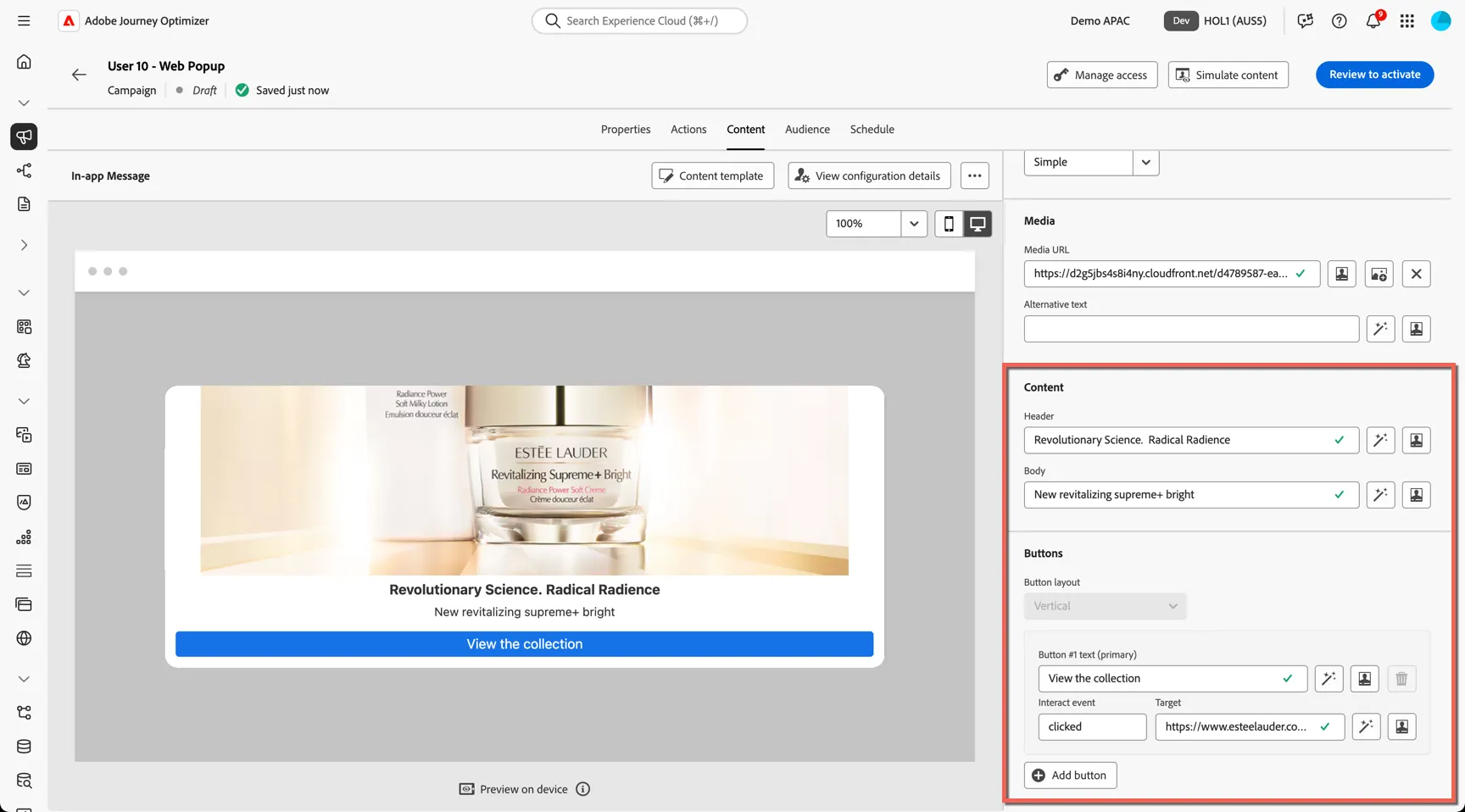Screen dimensions: 1465x812
Task: Switch to the Audience tab
Action: [x=807, y=130]
